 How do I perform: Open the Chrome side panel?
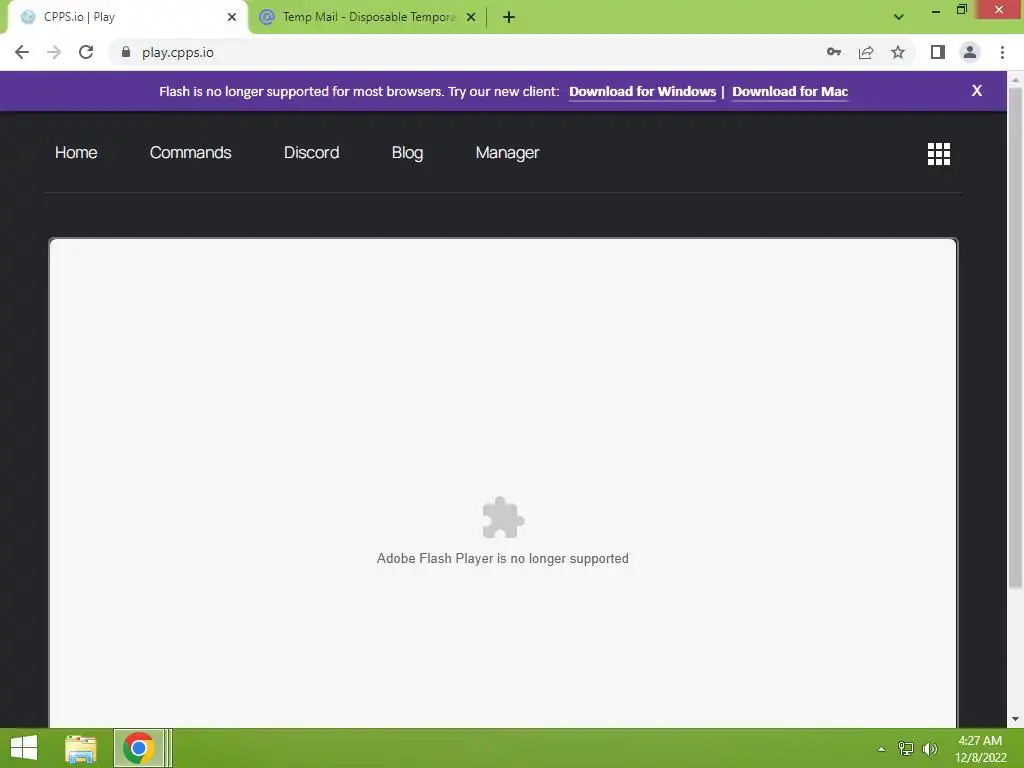[x=938, y=52]
